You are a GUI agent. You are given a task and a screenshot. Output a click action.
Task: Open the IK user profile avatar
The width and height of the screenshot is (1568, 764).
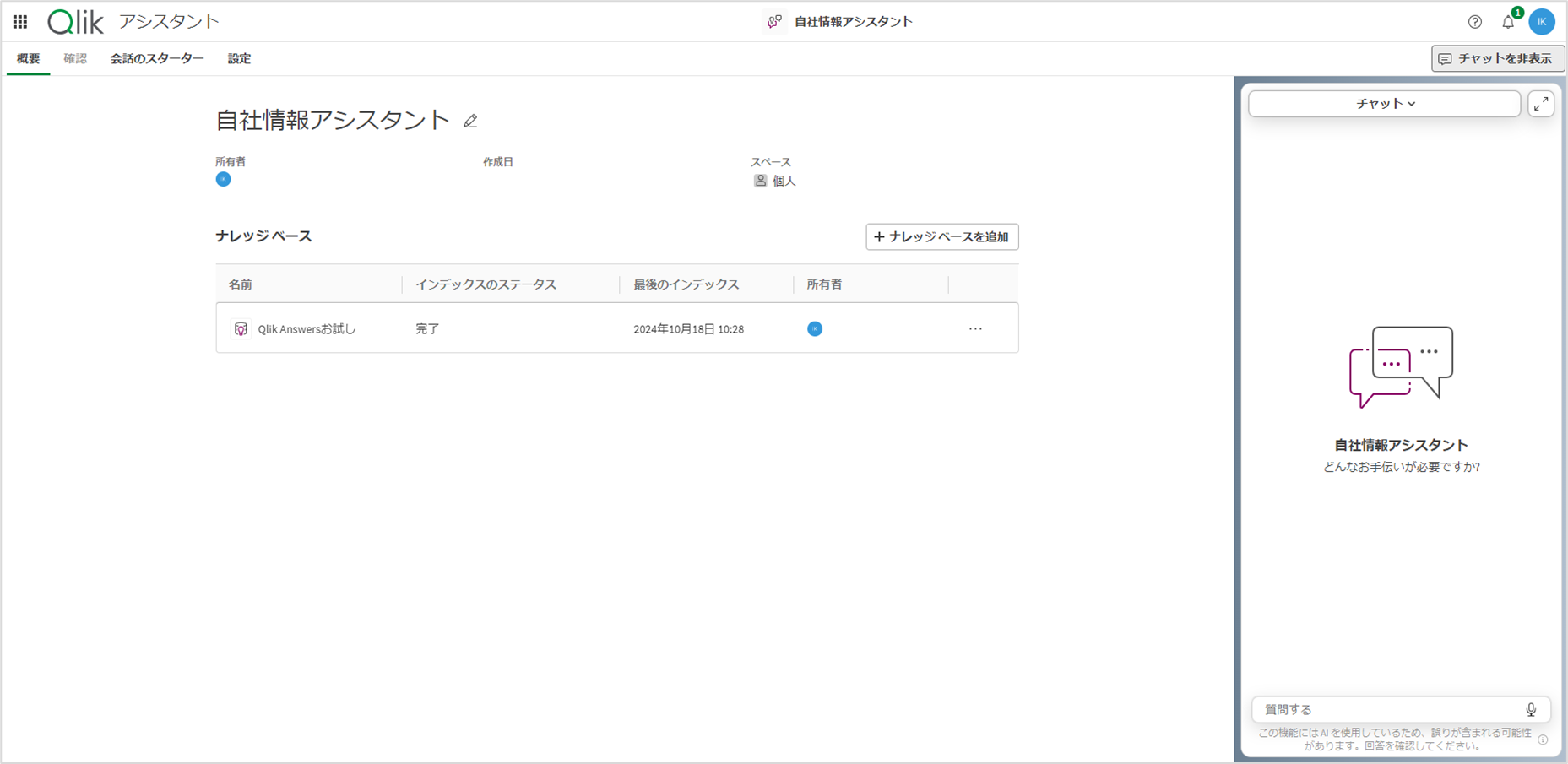point(1542,22)
